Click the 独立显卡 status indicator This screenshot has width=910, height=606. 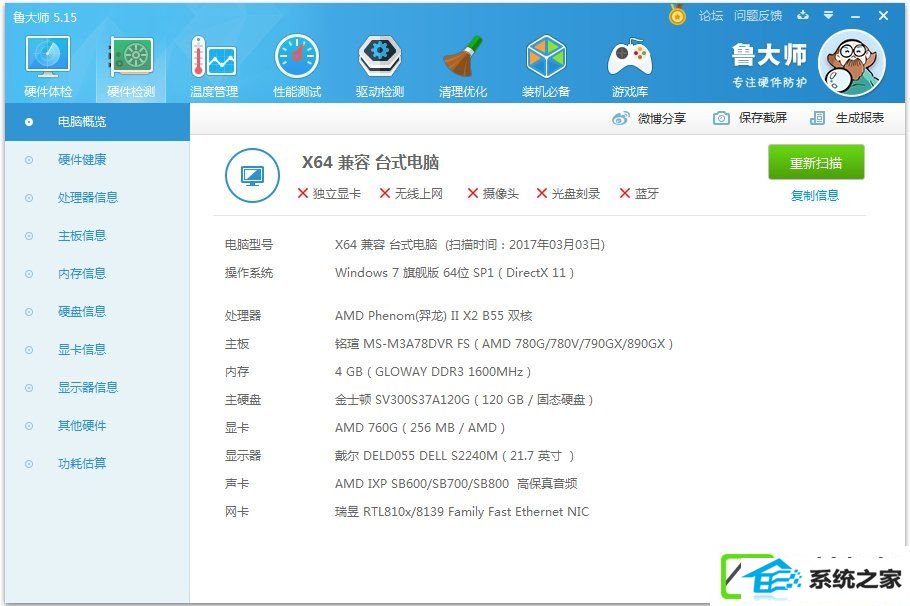[329, 194]
